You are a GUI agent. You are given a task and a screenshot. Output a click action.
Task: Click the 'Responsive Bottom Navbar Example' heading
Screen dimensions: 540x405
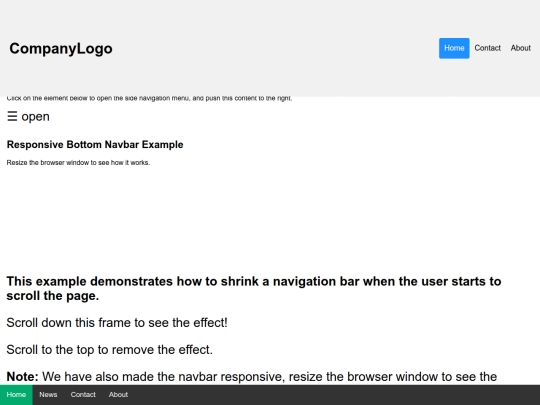[95, 145]
